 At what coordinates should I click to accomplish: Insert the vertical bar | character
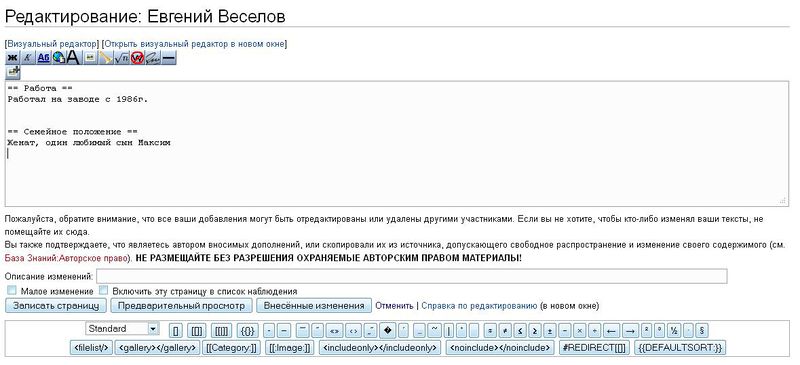(449, 331)
